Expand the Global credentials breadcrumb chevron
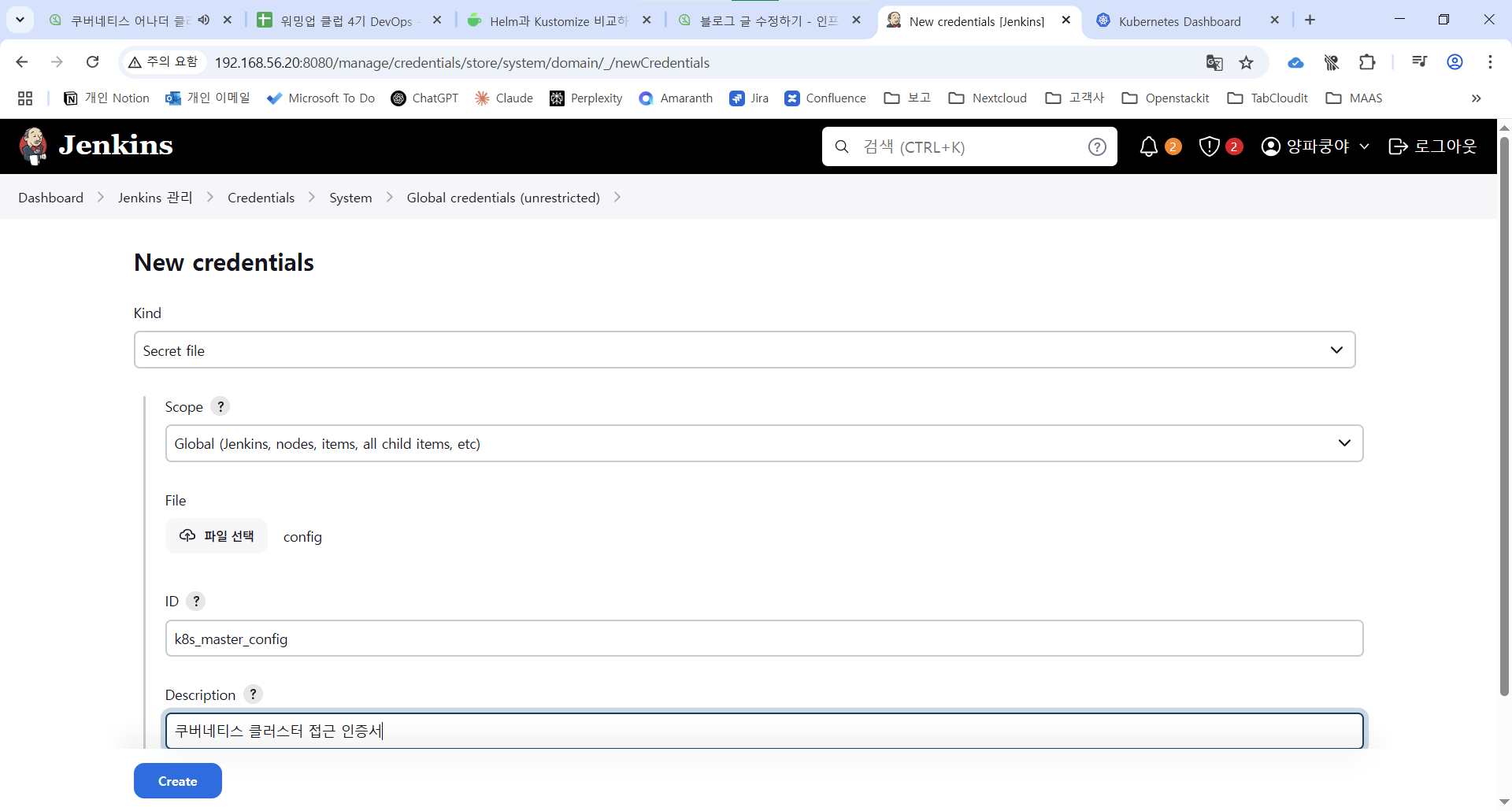 (x=617, y=198)
